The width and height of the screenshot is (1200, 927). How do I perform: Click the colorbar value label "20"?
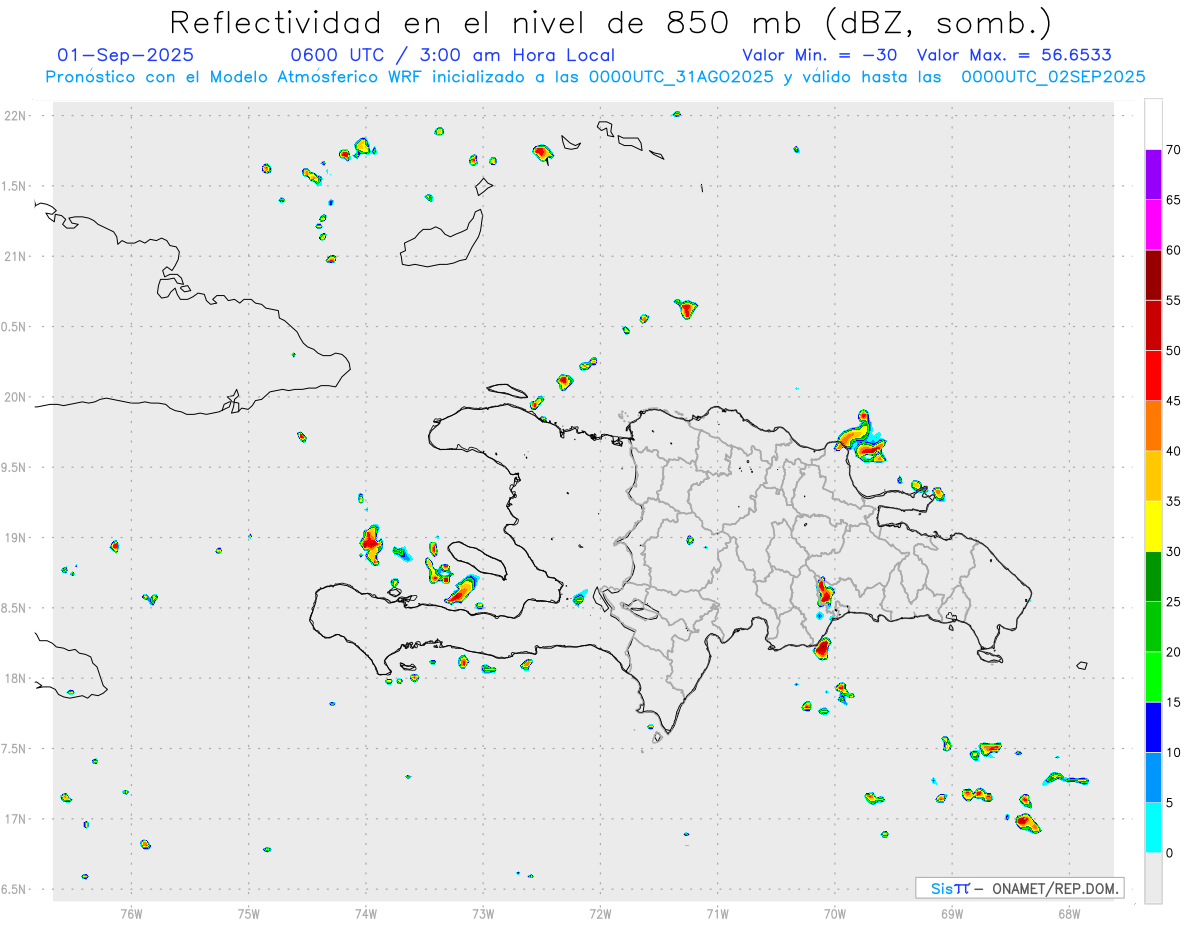pos(1173,652)
